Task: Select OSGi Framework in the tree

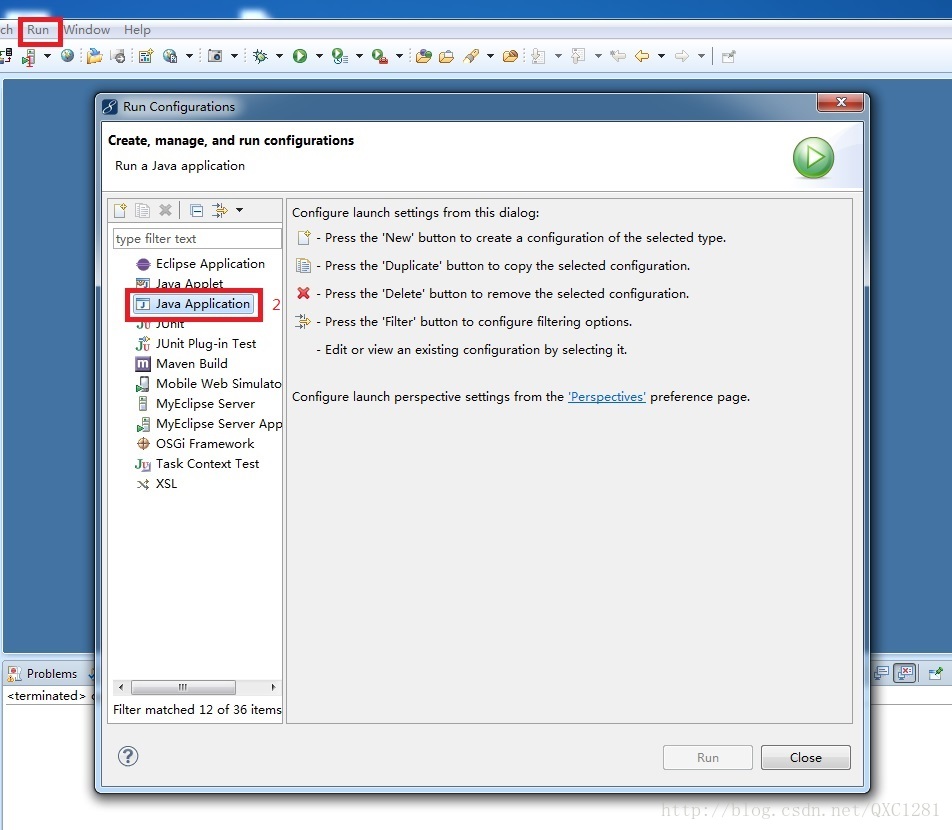Action: point(195,444)
